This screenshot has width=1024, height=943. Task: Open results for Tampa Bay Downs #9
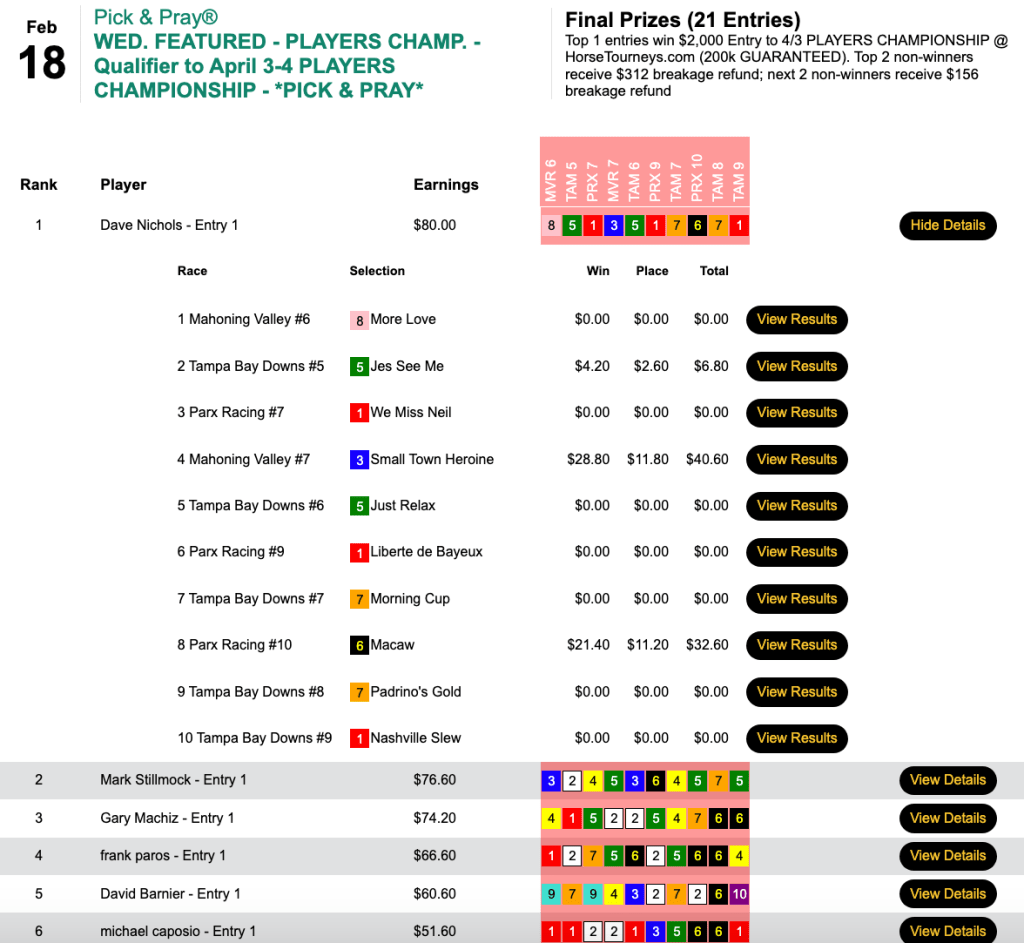click(796, 738)
